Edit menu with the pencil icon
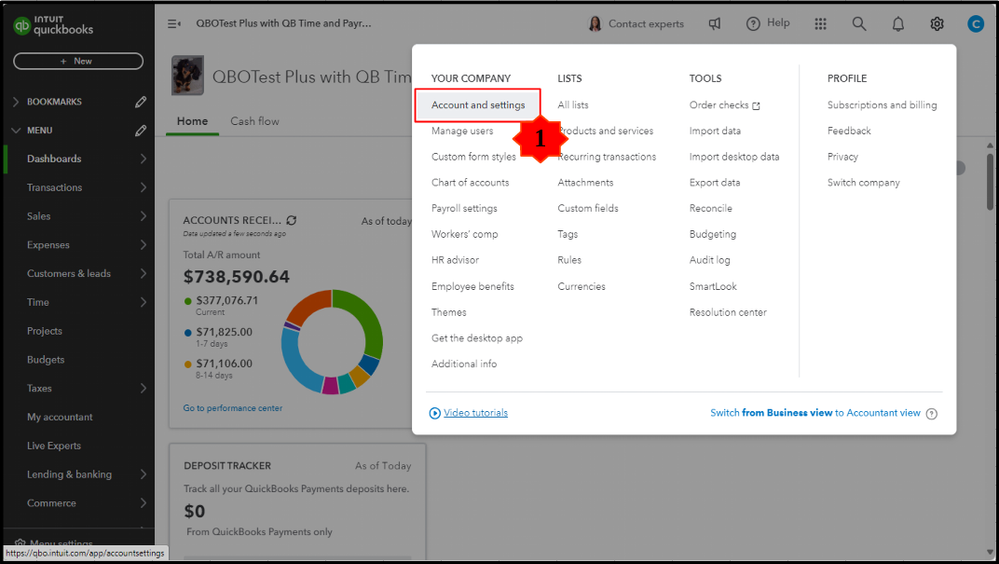Image resolution: width=999 pixels, height=564 pixels. pos(141,131)
